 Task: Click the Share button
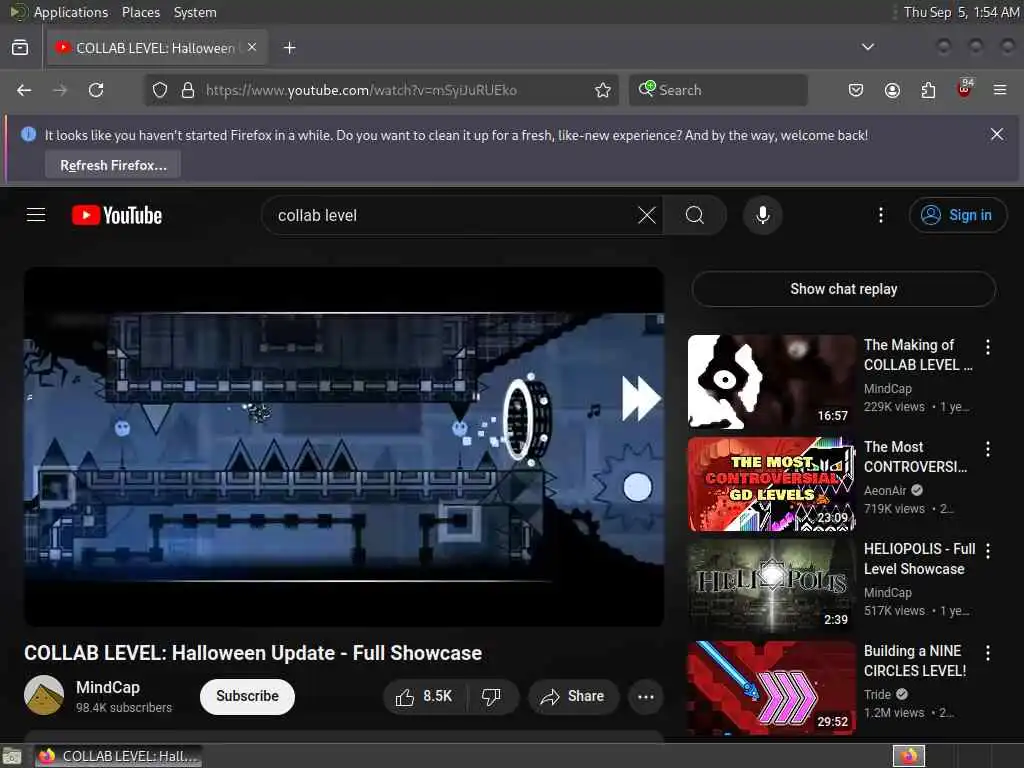coord(573,697)
